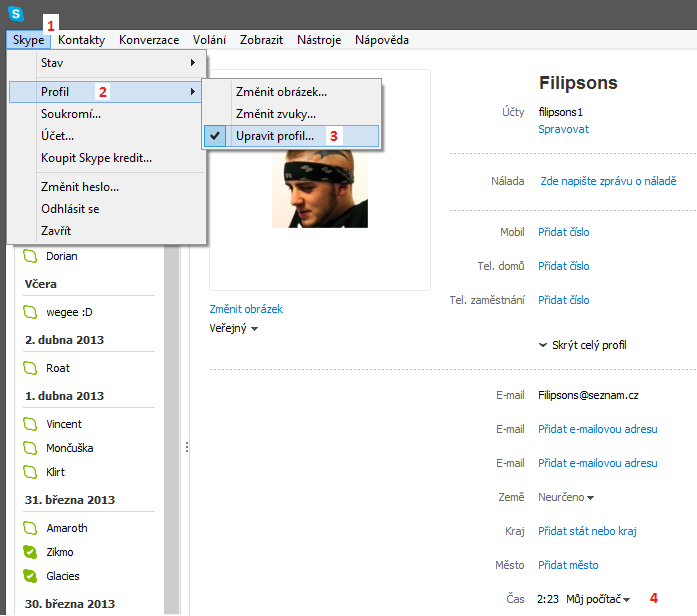Toggle the checked Upravit profil... menu entry

(274, 136)
